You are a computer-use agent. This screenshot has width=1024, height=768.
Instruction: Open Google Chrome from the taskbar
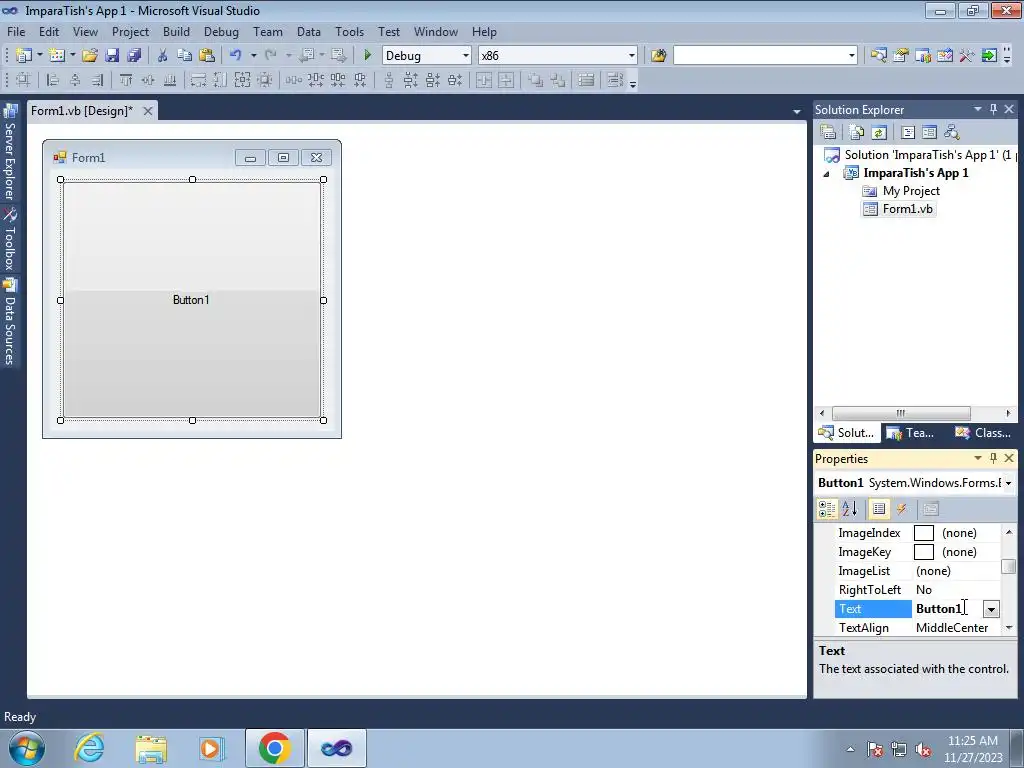coord(274,748)
